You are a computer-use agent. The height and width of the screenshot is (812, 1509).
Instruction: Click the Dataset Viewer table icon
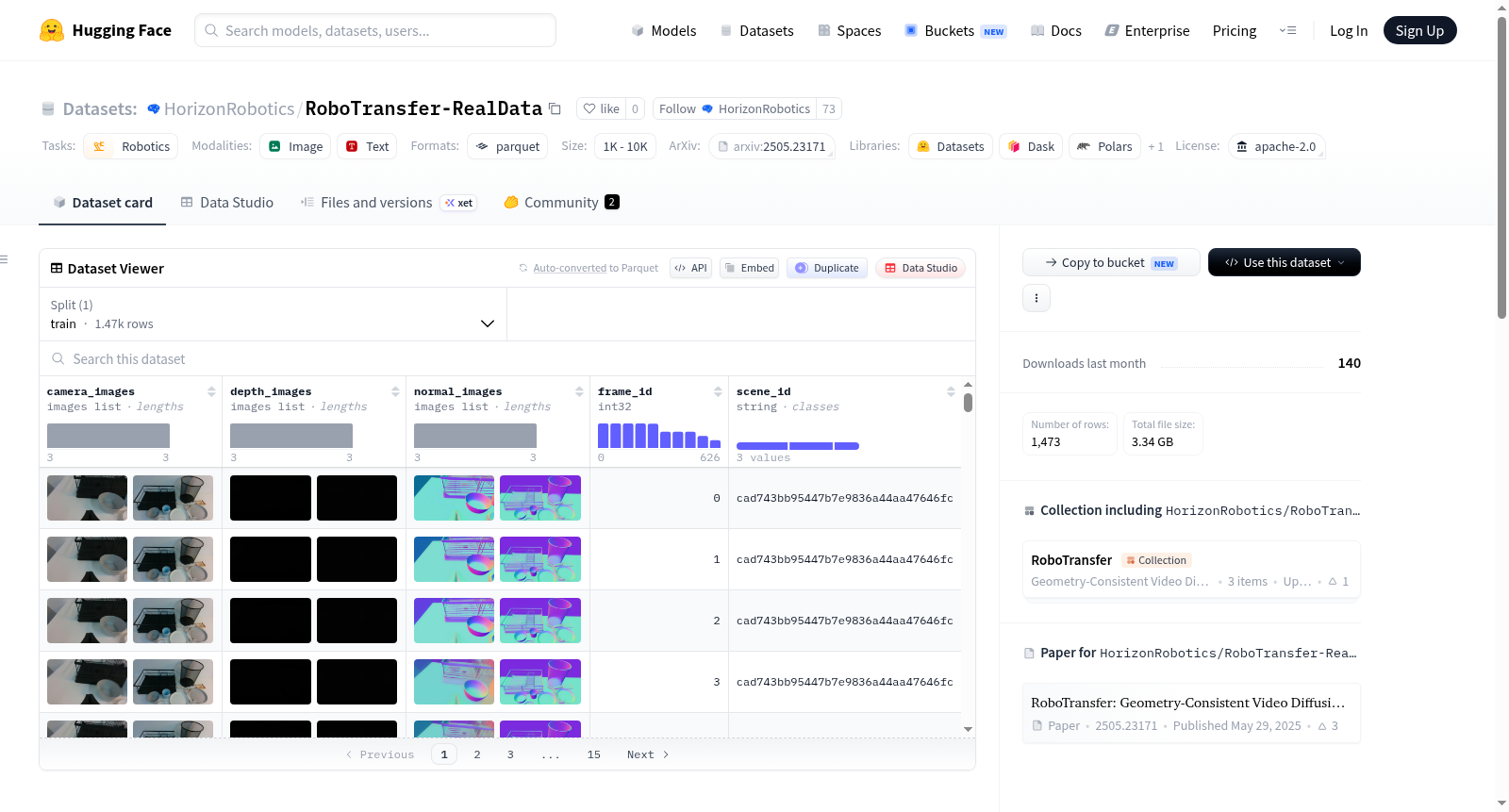tap(57, 268)
